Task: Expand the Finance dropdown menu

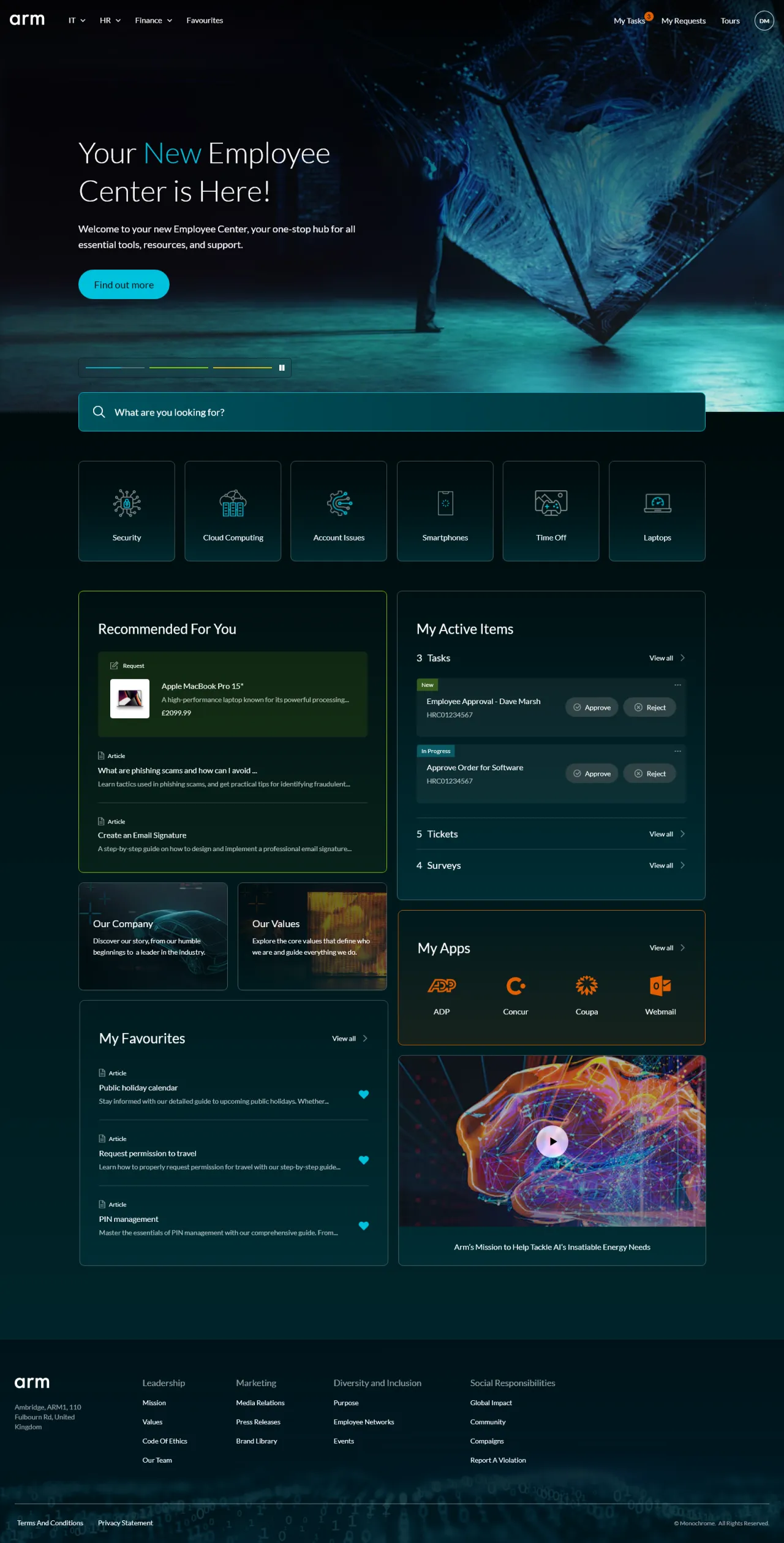Action: click(x=154, y=20)
